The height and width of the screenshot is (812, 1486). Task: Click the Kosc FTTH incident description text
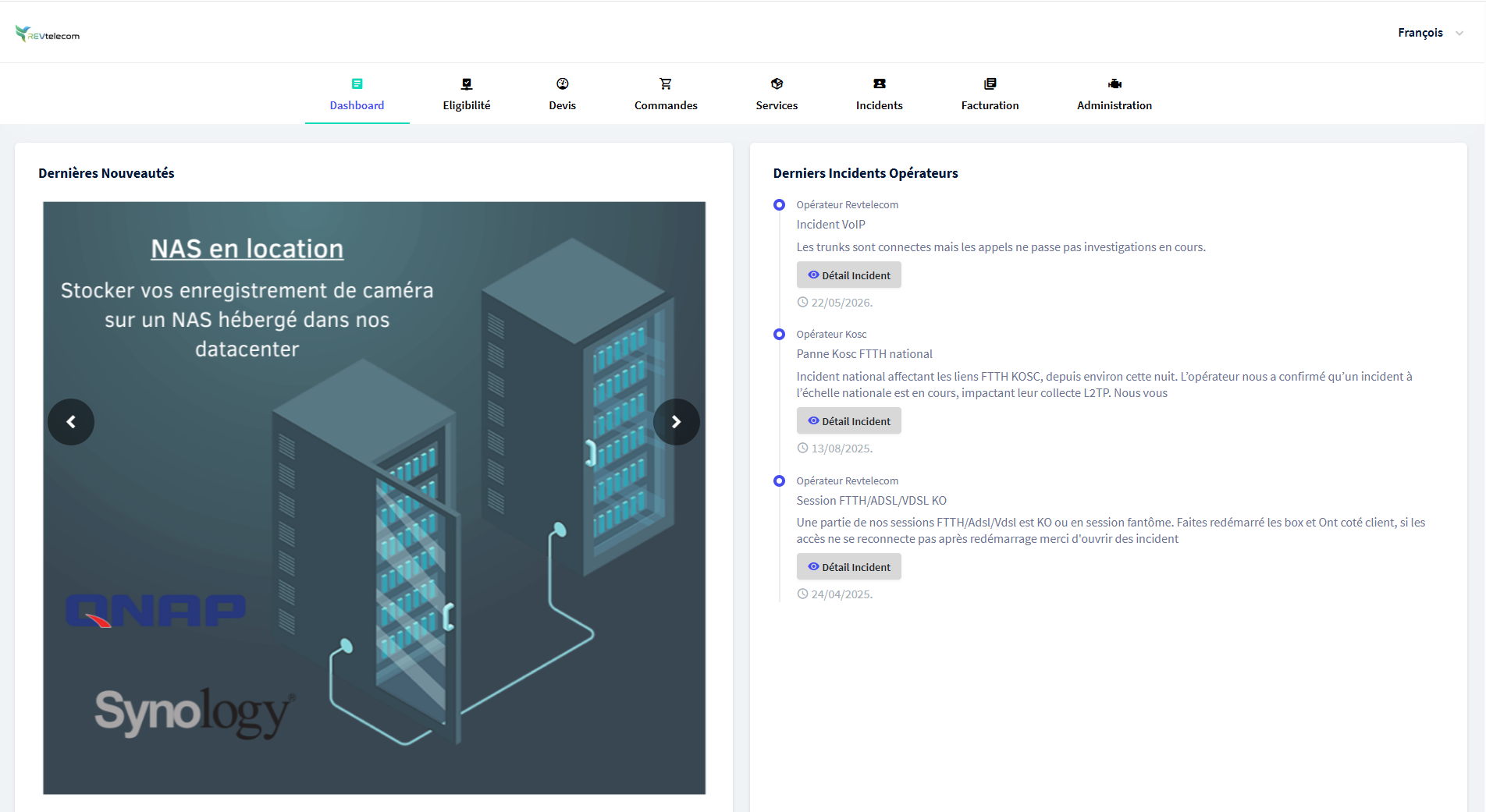point(1104,385)
